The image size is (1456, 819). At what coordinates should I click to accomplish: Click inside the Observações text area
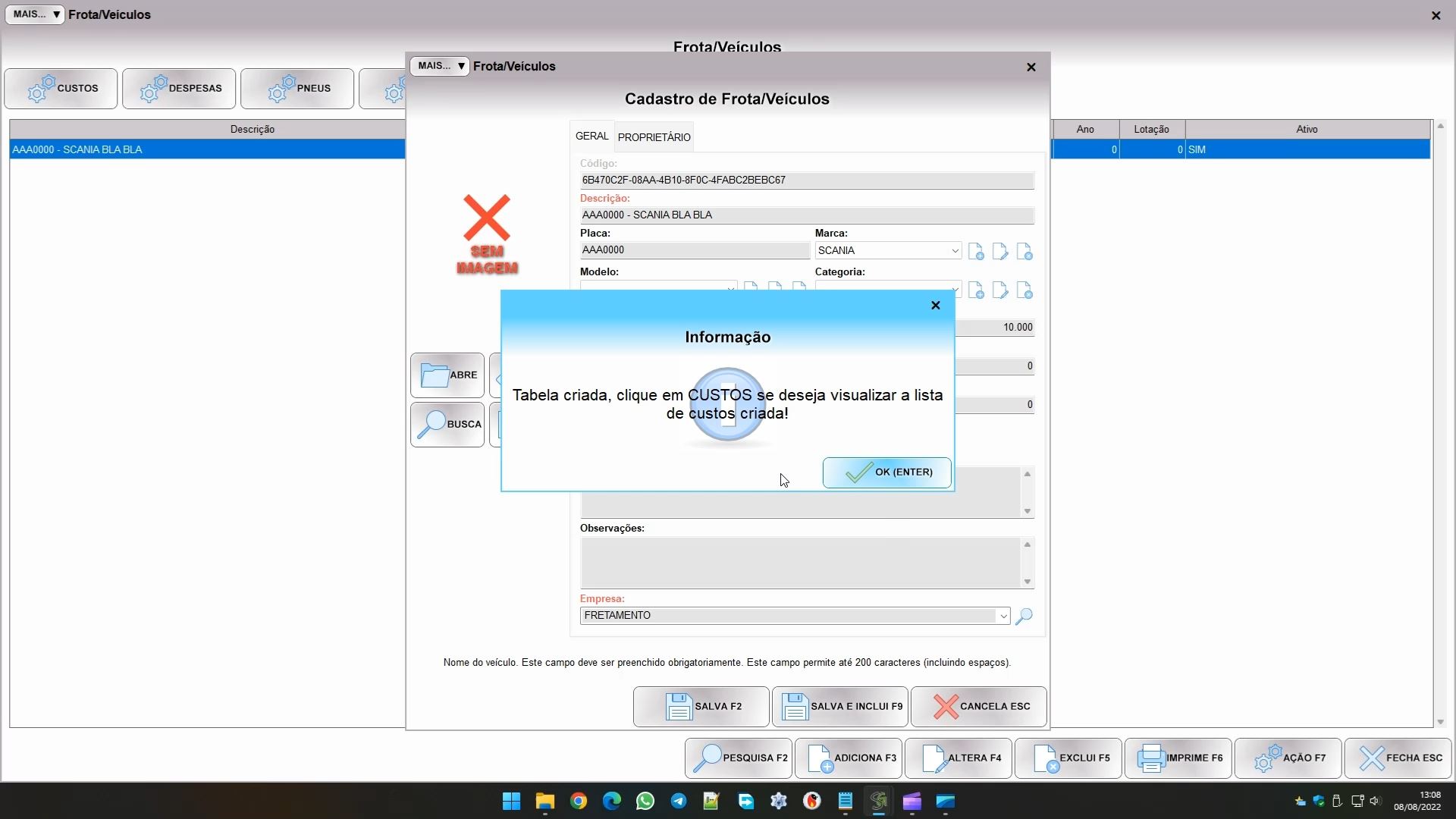800,563
